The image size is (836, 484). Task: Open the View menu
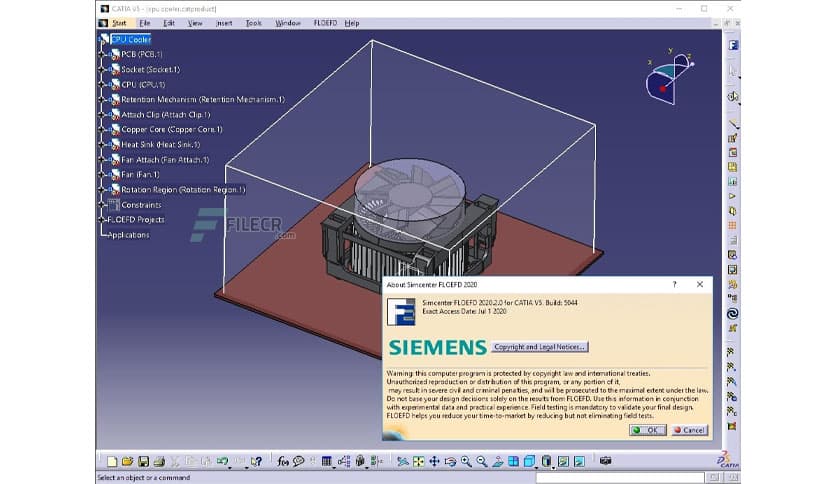pos(195,23)
